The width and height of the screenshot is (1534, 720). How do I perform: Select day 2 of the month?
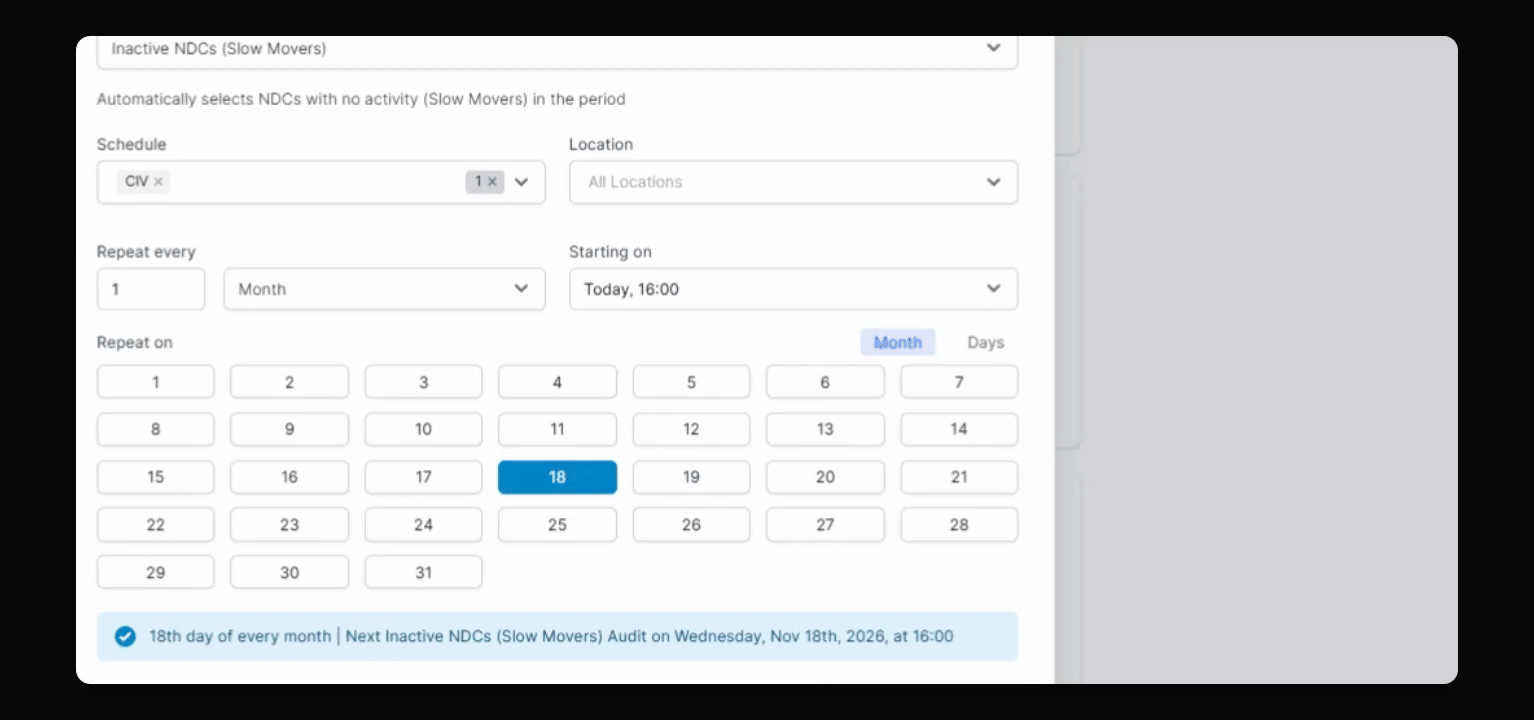coord(289,382)
